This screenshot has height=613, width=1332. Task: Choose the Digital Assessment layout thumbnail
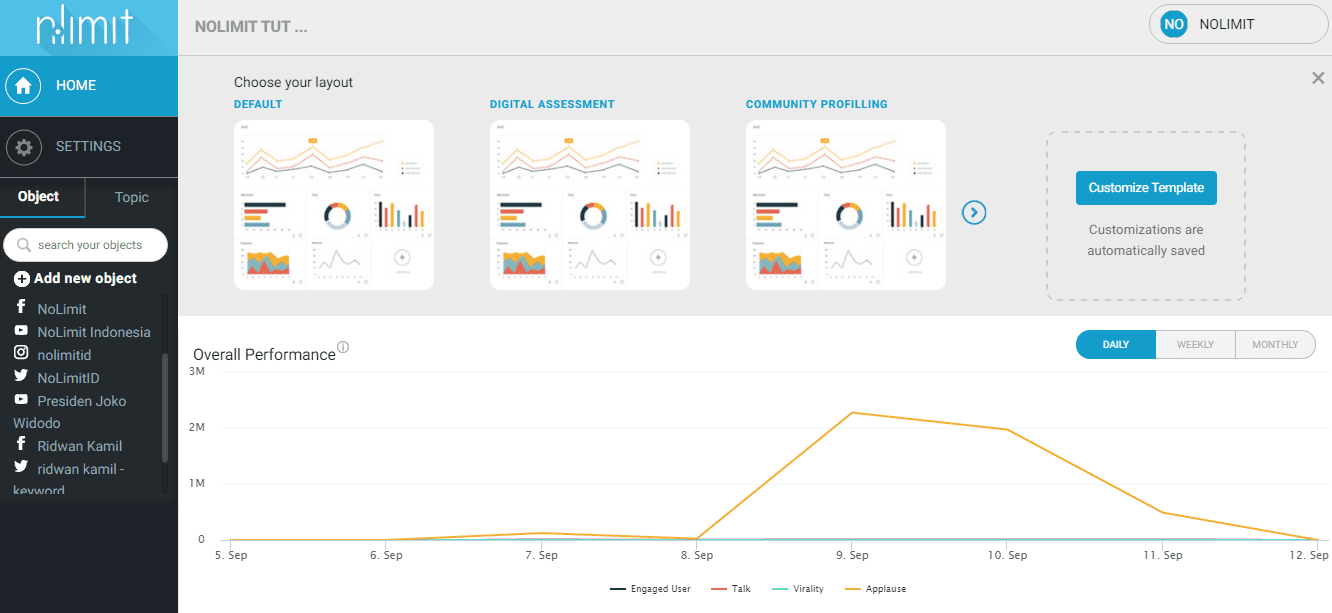tap(590, 205)
